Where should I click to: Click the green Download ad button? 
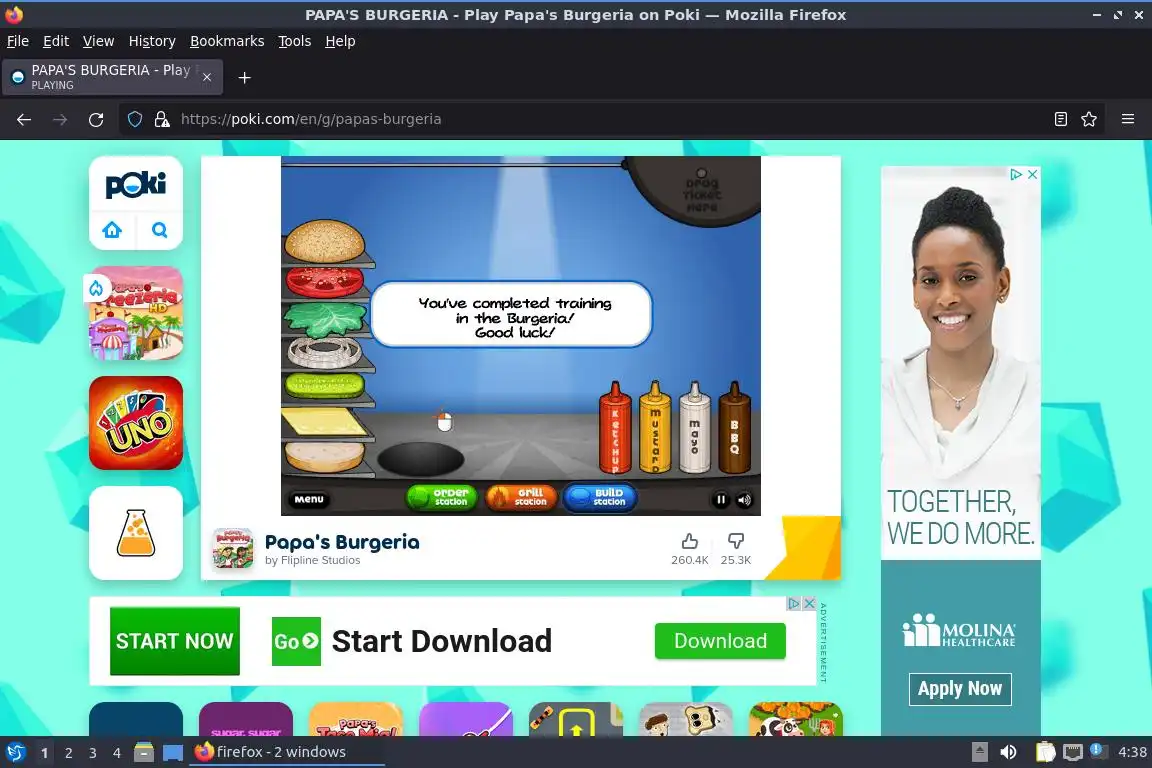pyautogui.click(x=720, y=641)
